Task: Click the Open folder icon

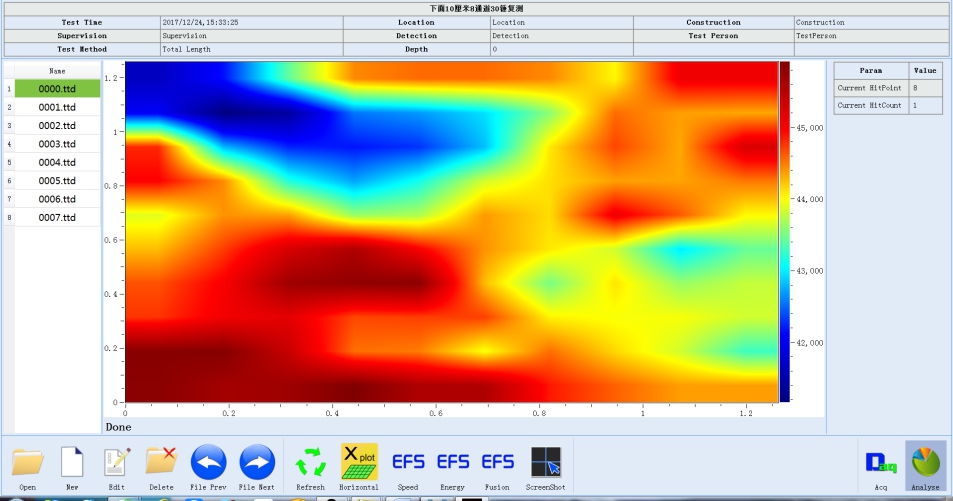Action: tap(28, 462)
